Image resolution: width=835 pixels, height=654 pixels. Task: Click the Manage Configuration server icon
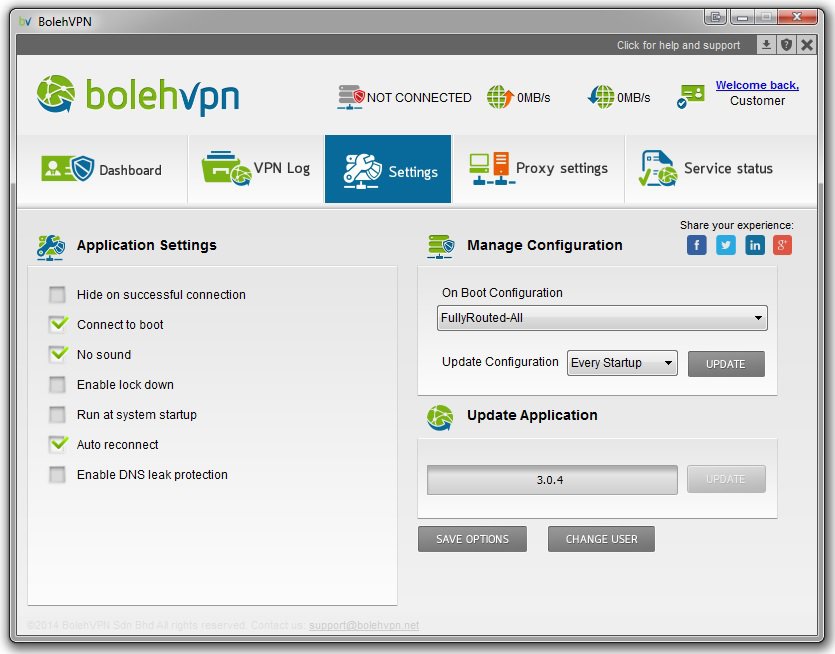coord(441,247)
